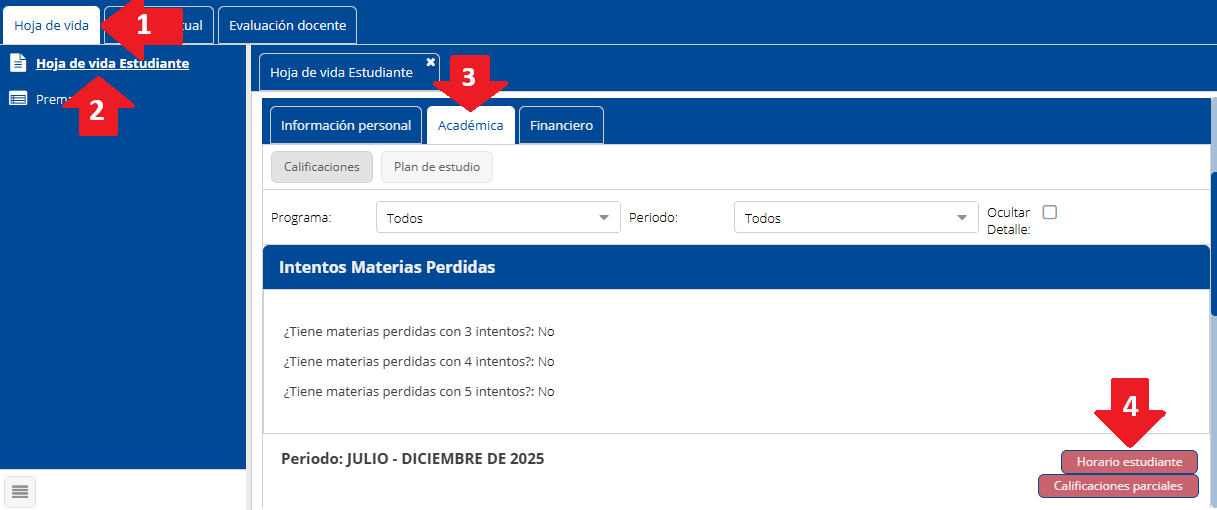
Task: Click Periodo: JULIO - DICIEMBRE DE 2025 heading
Action: [x=413, y=458]
